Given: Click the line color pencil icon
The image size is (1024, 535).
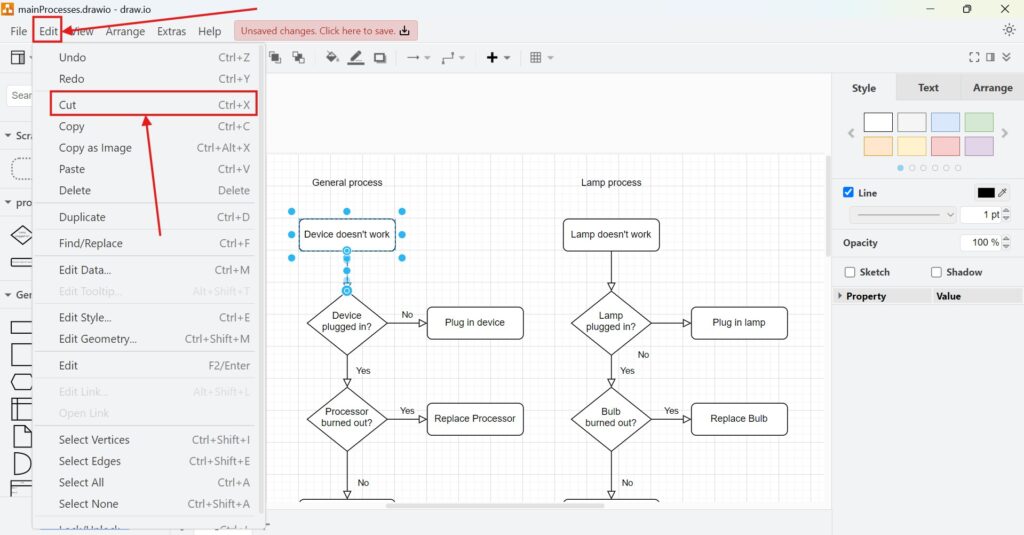Looking at the screenshot, I should pos(356,58).
